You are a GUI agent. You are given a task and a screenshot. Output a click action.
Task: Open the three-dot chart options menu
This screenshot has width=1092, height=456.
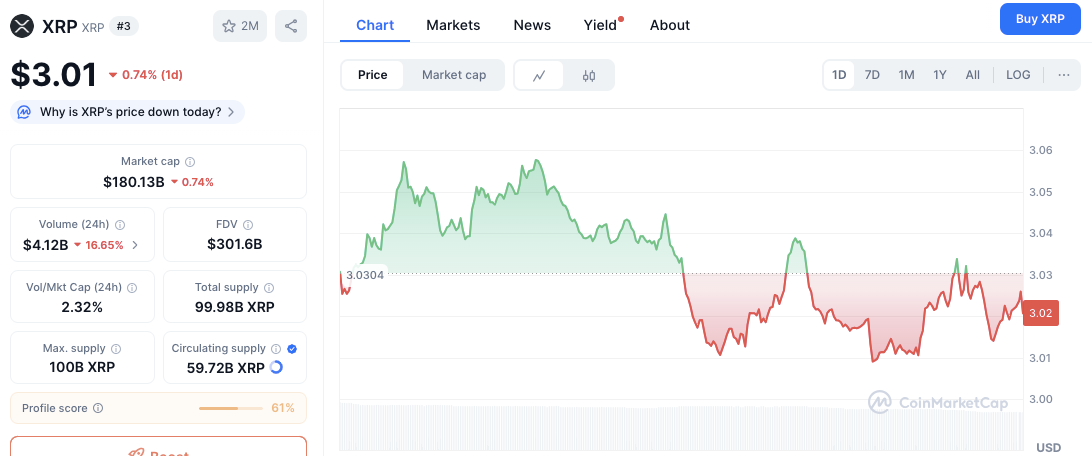point(1063,75)
